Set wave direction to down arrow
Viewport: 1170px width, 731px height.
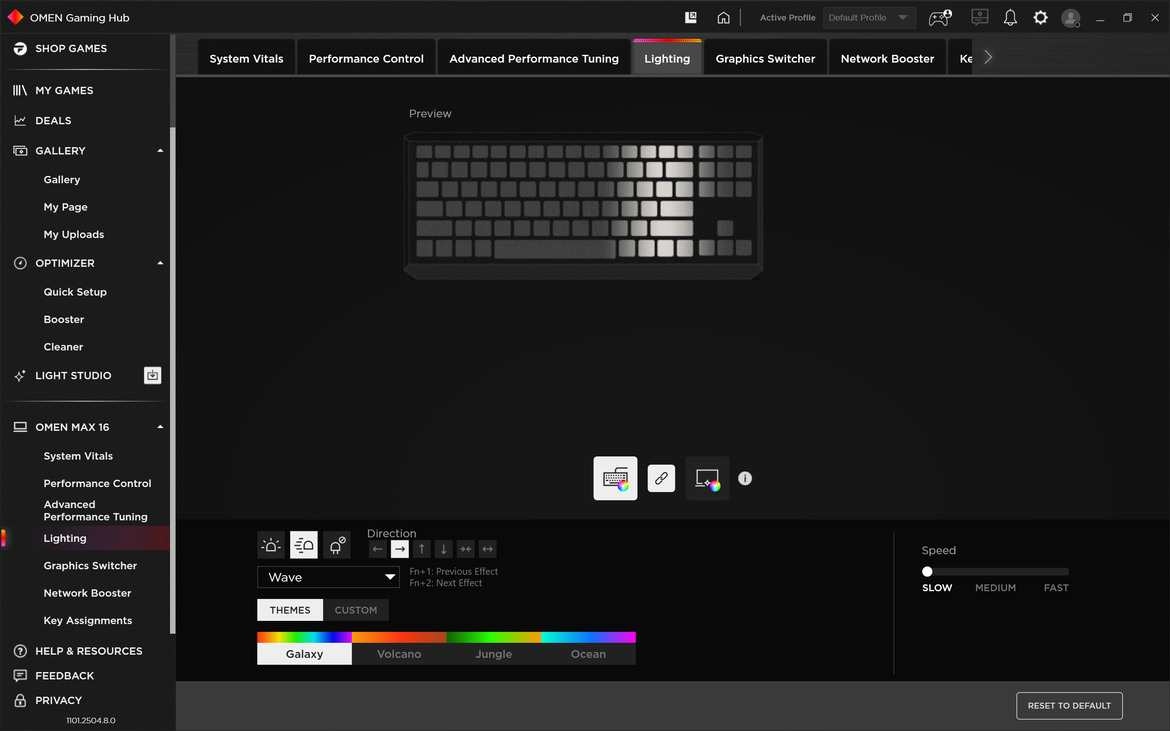[x=443, y=549]
